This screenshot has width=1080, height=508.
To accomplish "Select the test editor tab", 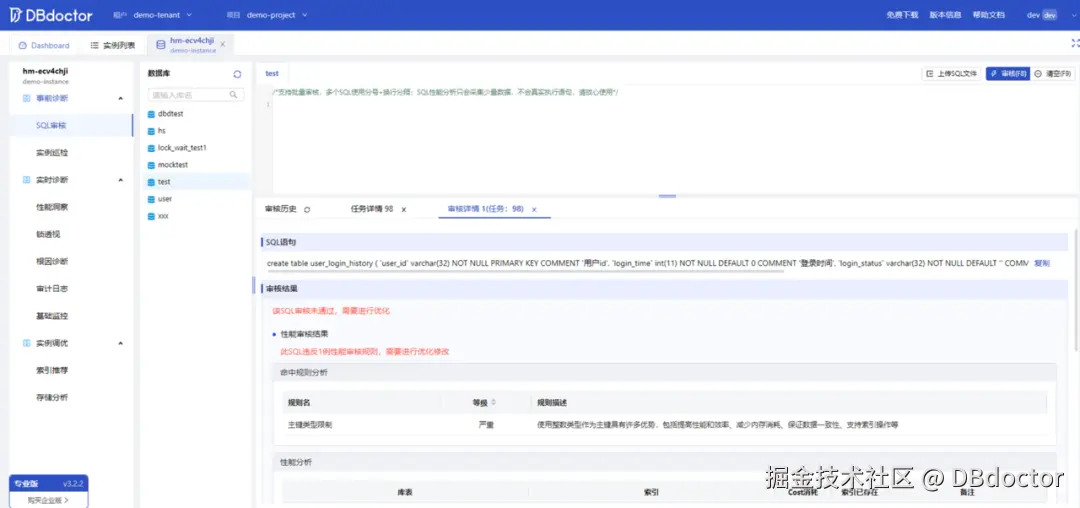I will click(272, 73).
